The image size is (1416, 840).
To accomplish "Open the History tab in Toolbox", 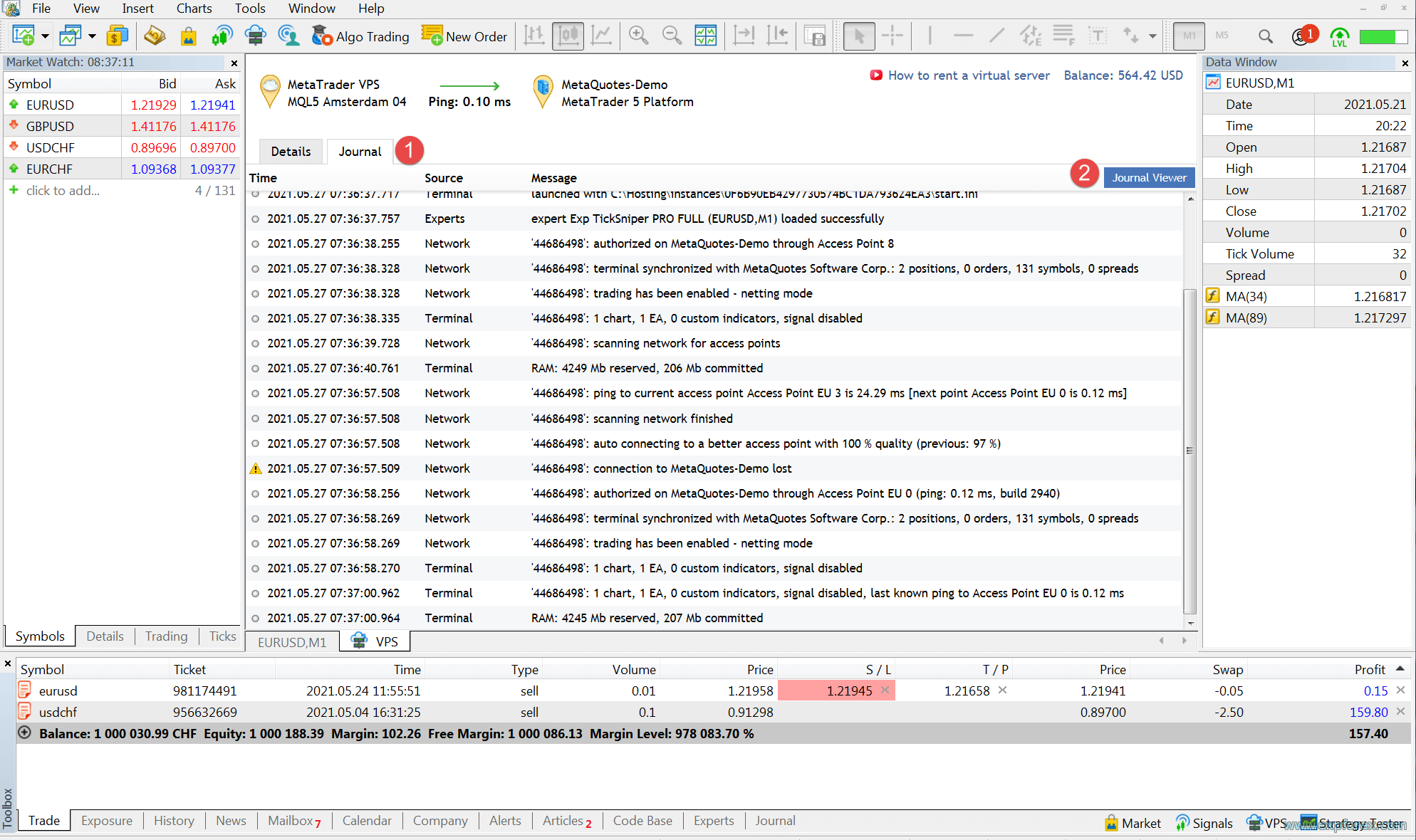I will (x=174, y=821).
